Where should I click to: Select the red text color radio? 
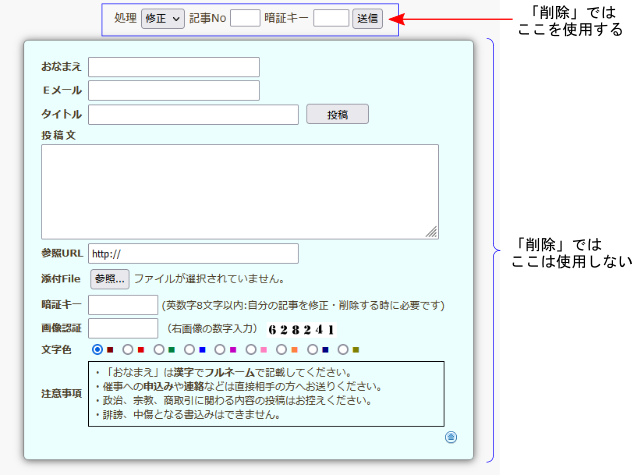tap(128, 350)
